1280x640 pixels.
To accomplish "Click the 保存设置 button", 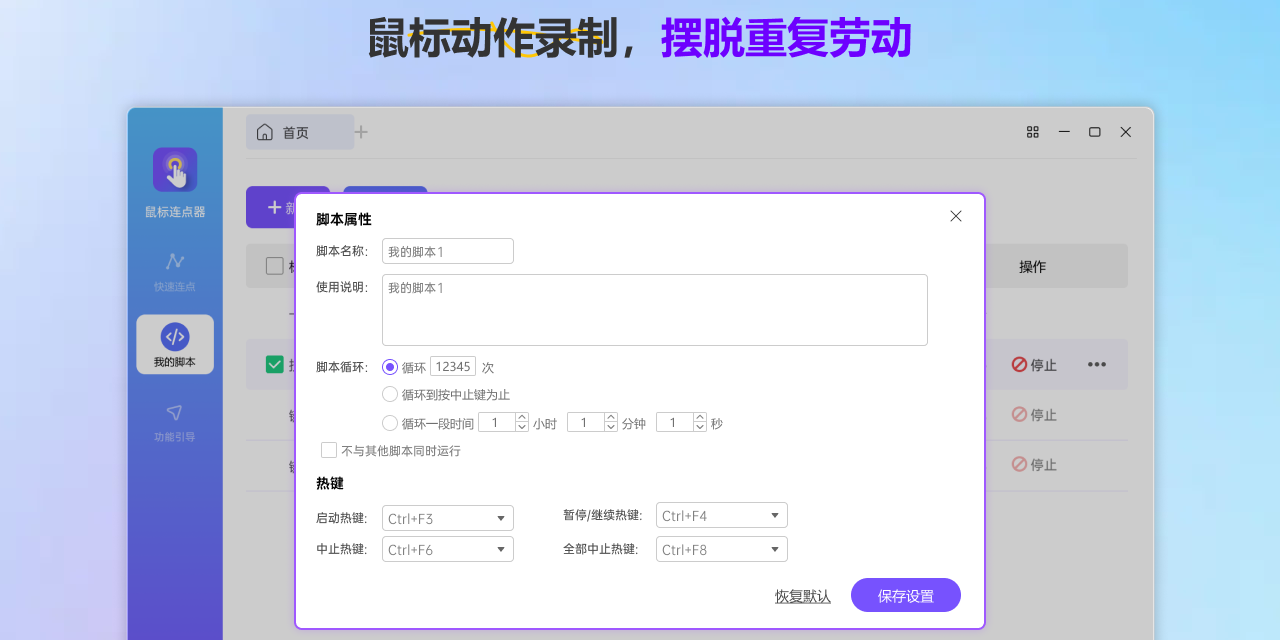I will [x=905, y=594].
